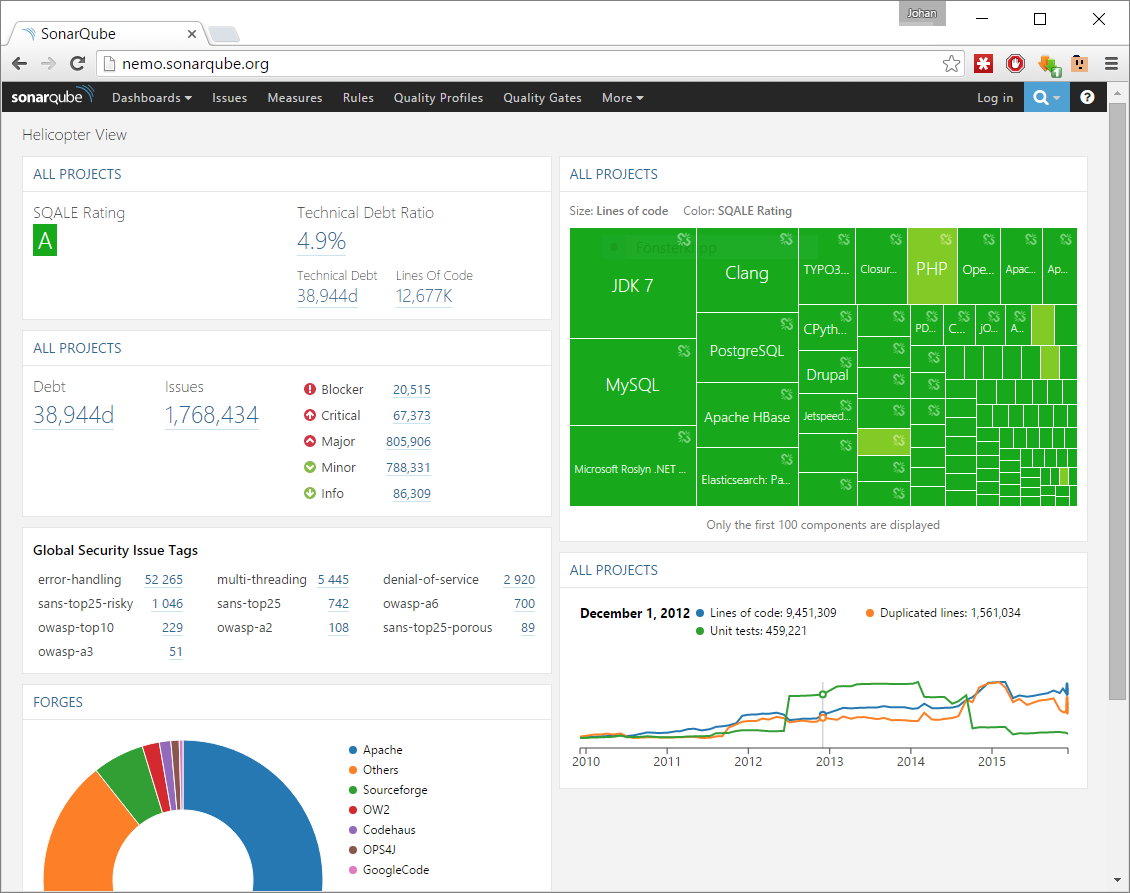Click the orange download arrow extension icon
Image resolution: width=1130 pixels, height=893 pixels.
(1049, 65)
